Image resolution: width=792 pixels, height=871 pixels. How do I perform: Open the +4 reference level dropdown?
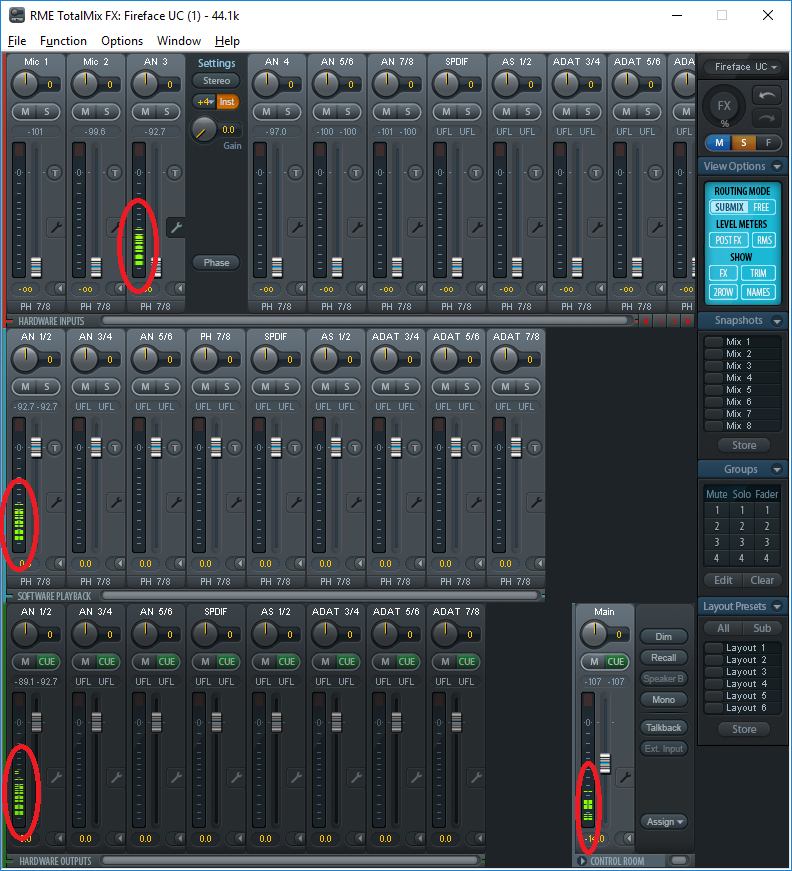(204, 102)
